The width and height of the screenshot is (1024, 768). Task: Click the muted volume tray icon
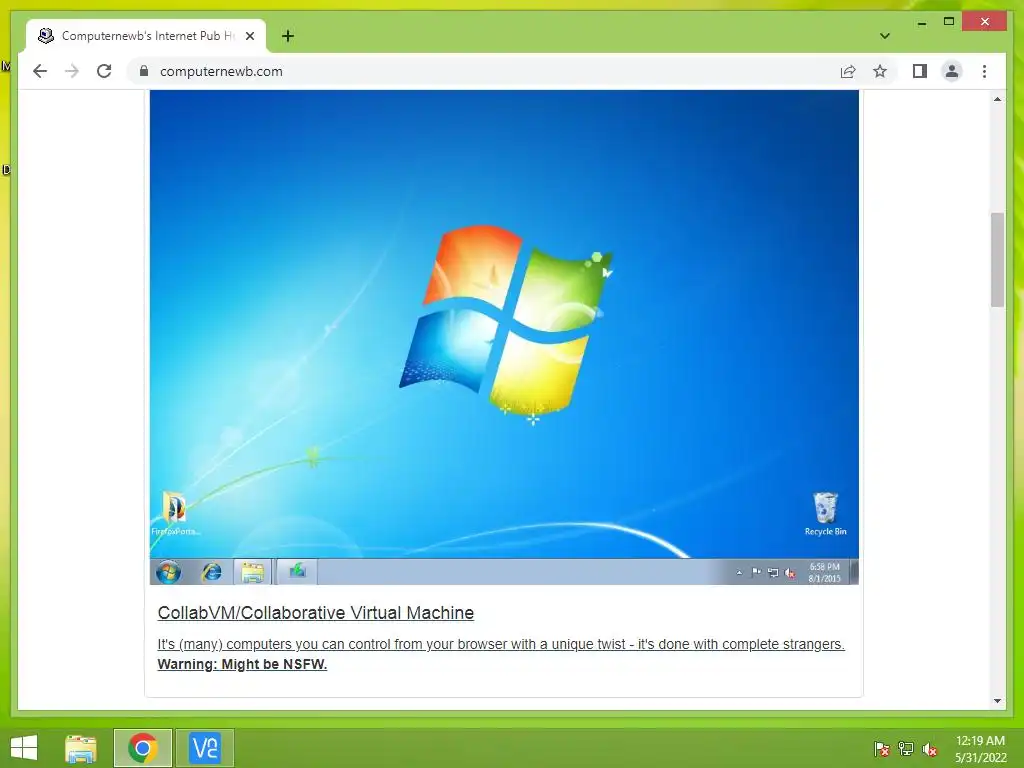(929, 749)
